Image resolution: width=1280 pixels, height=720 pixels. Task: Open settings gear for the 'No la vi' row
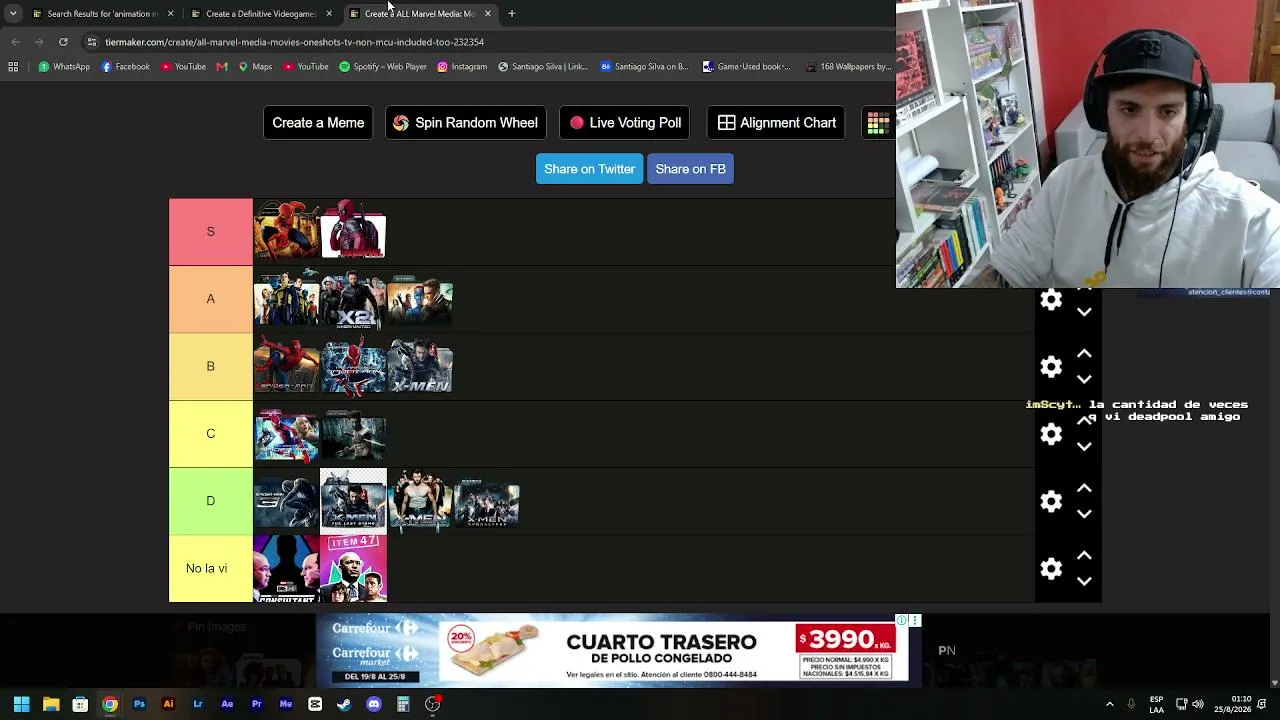point(1051,568)
